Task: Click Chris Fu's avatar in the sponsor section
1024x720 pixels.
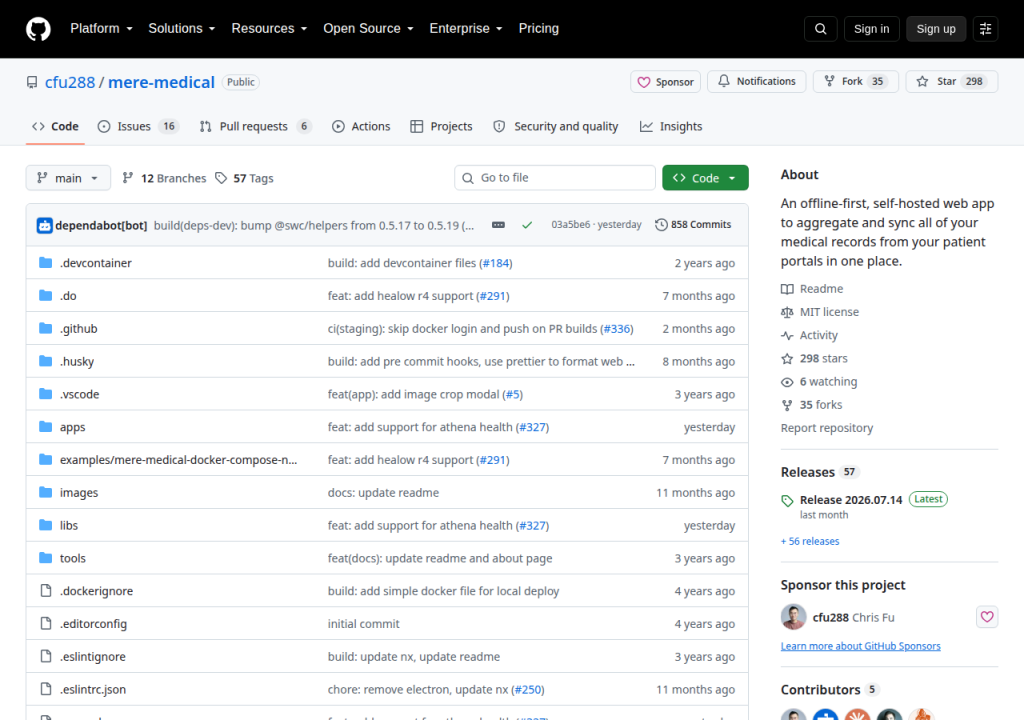Action: (x=793, y=617)
